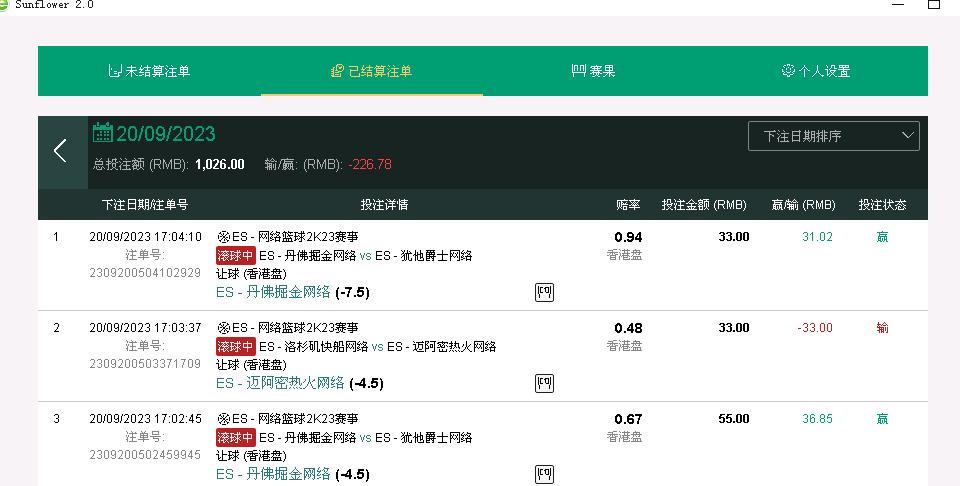Click the 滚球中 badge in row 2
The width and height of the screenshot is (960, 486).
point(236,346)
